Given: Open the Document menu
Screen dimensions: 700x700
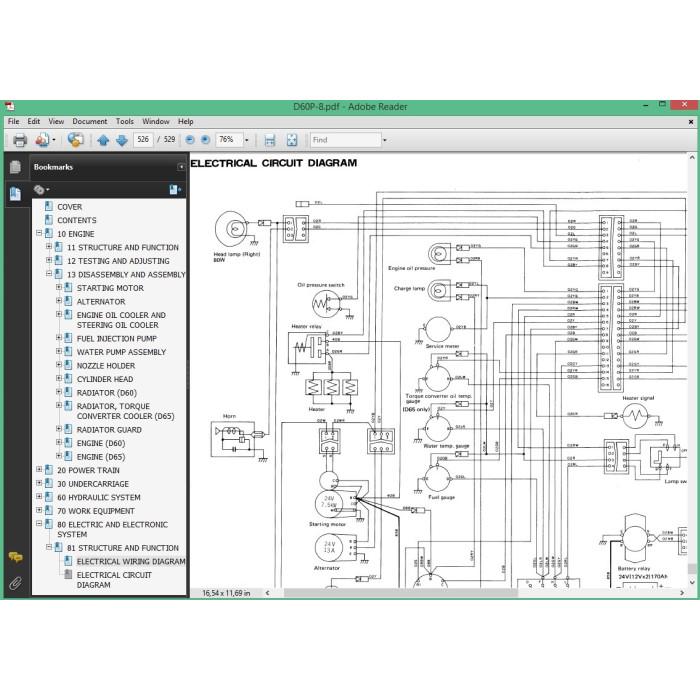Looking at the screenshot, I should point(90,121).
